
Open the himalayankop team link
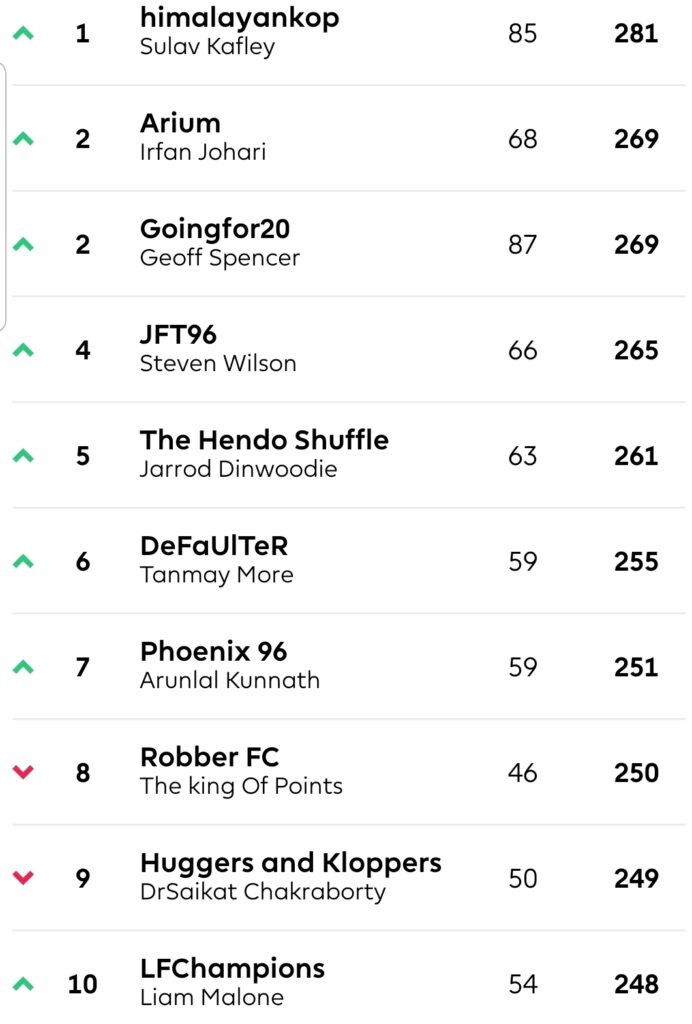pos(240,19)
